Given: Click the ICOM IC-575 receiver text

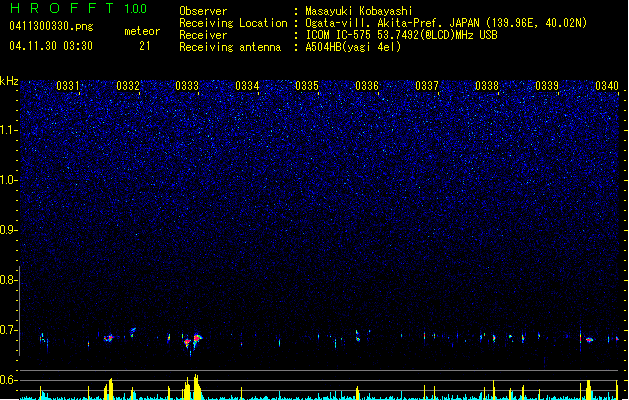Looking at the screenshot, I should [x=401, y=35].
